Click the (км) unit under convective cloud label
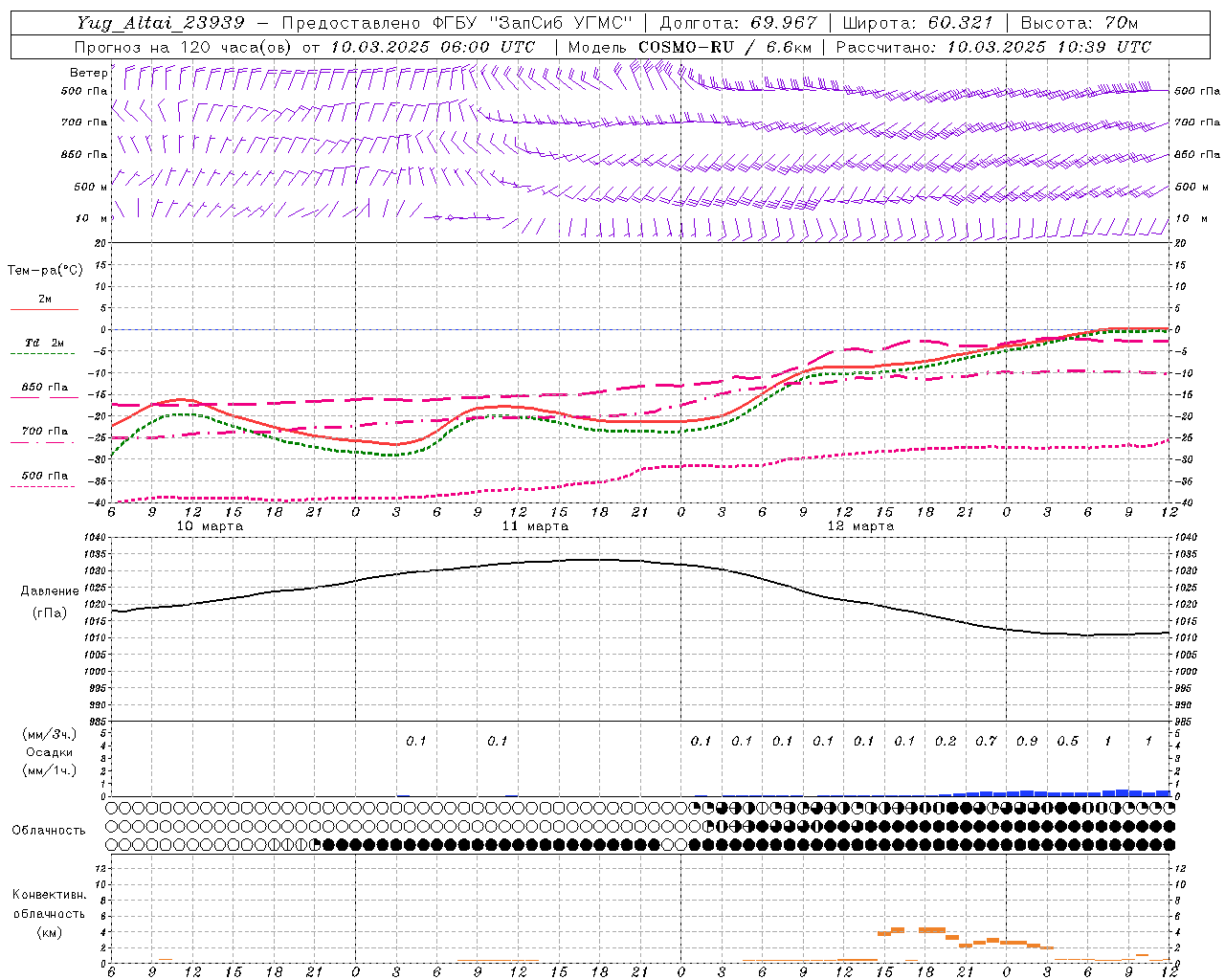This screenshot has height=980, width=1225. pos(50,932)
